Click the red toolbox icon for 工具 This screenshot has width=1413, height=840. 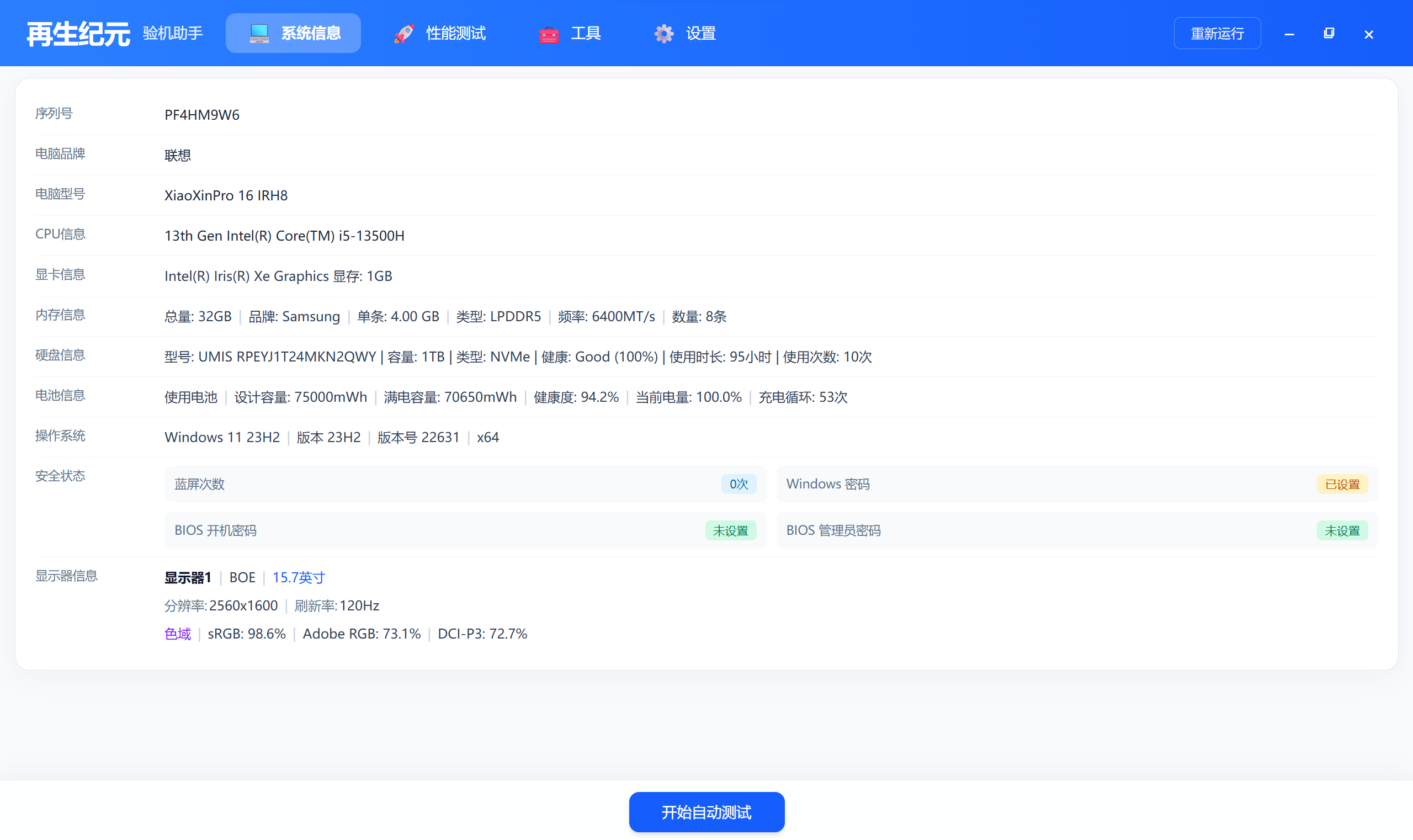pyautogui.click(x=549, y=34)
